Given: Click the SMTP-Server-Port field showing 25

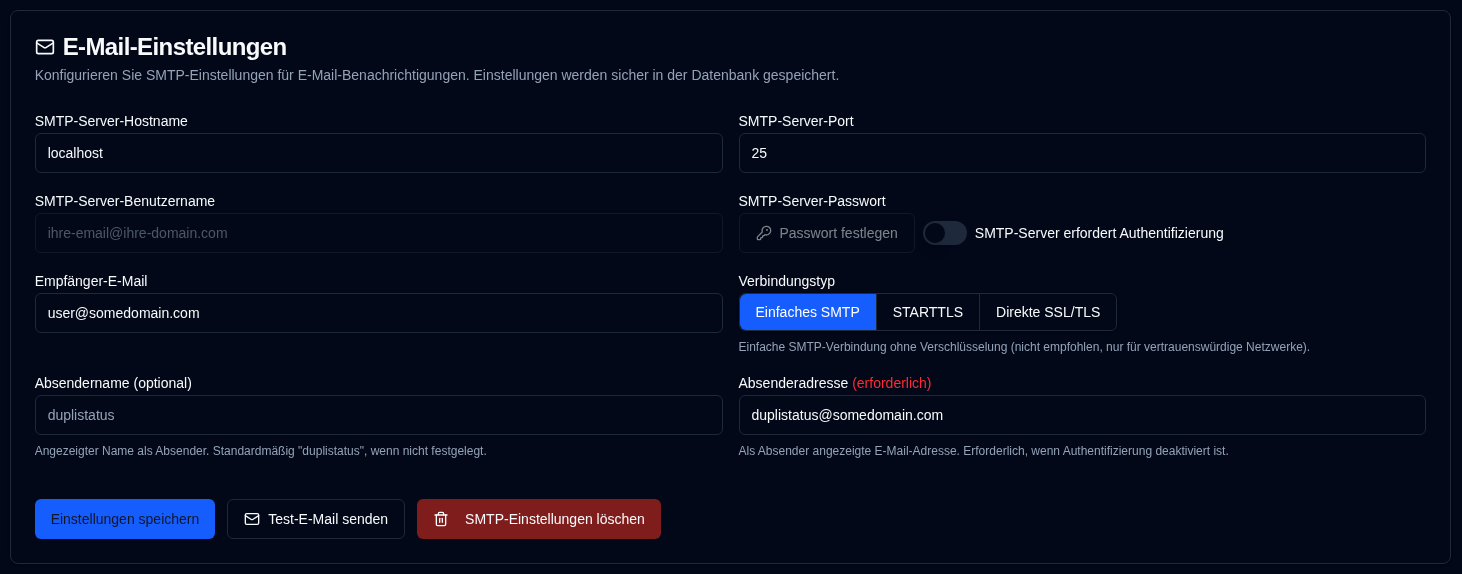Looking at the screenshot, I should 1082,153.
